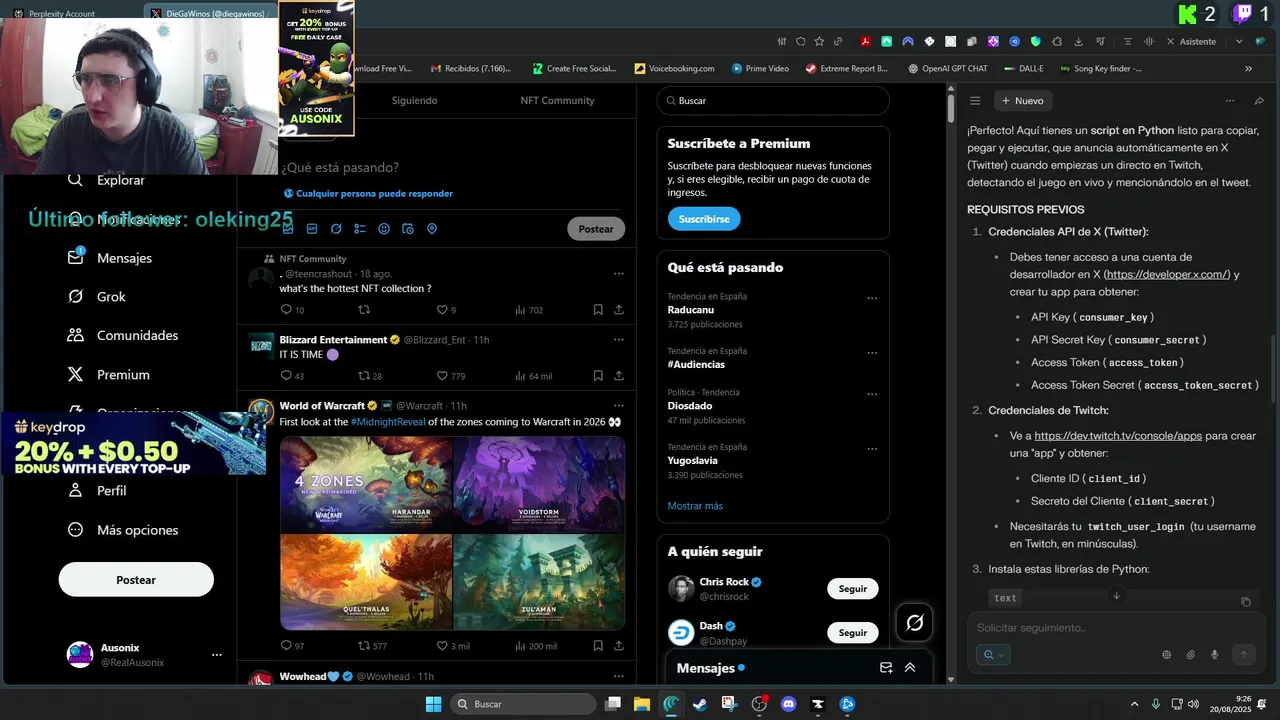
Task: Open the Voicebooking.com bookmark
Action: point(674,69)
